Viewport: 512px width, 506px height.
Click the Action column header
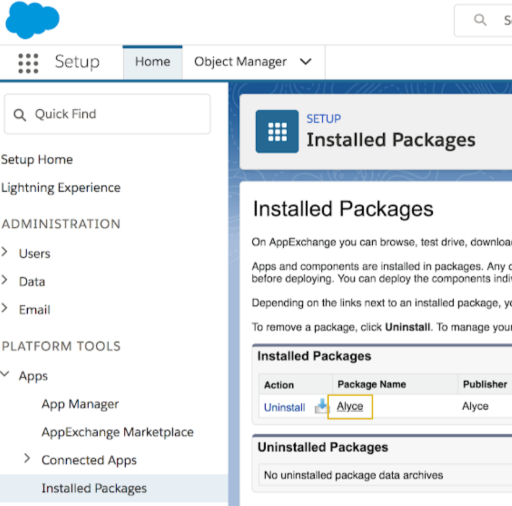279,385
